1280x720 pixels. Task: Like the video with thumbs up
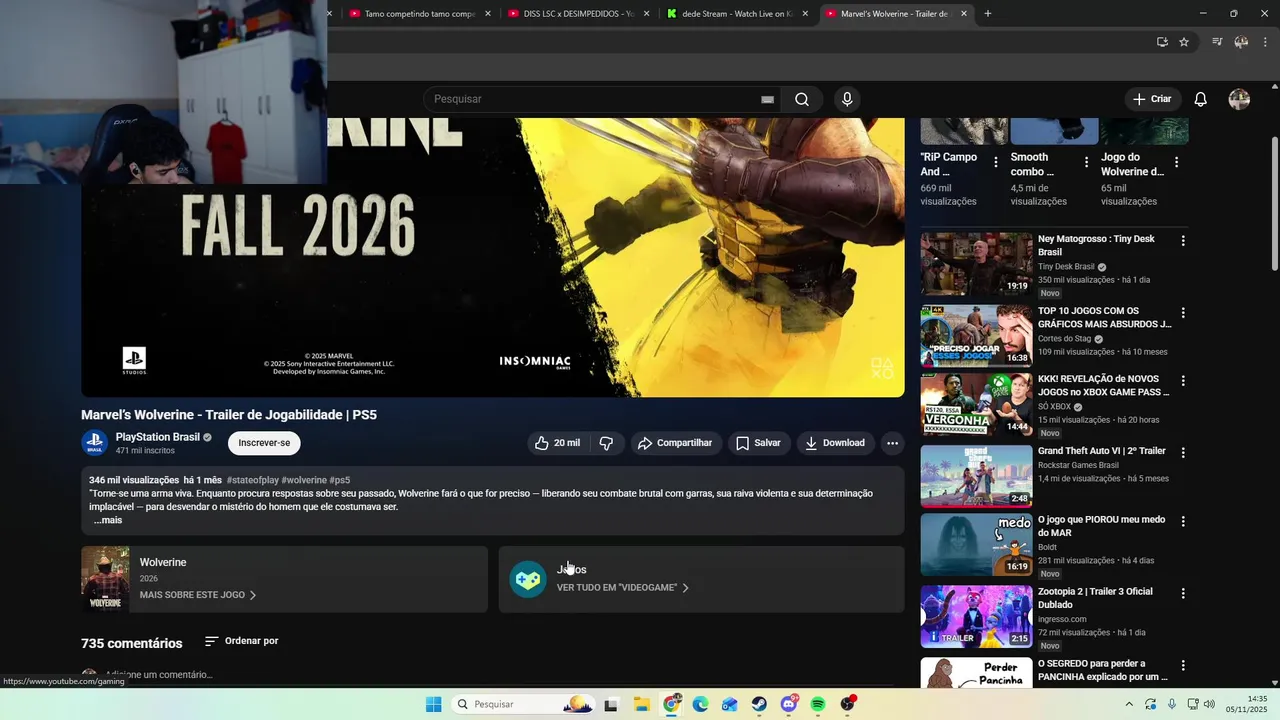coord(558,443)
